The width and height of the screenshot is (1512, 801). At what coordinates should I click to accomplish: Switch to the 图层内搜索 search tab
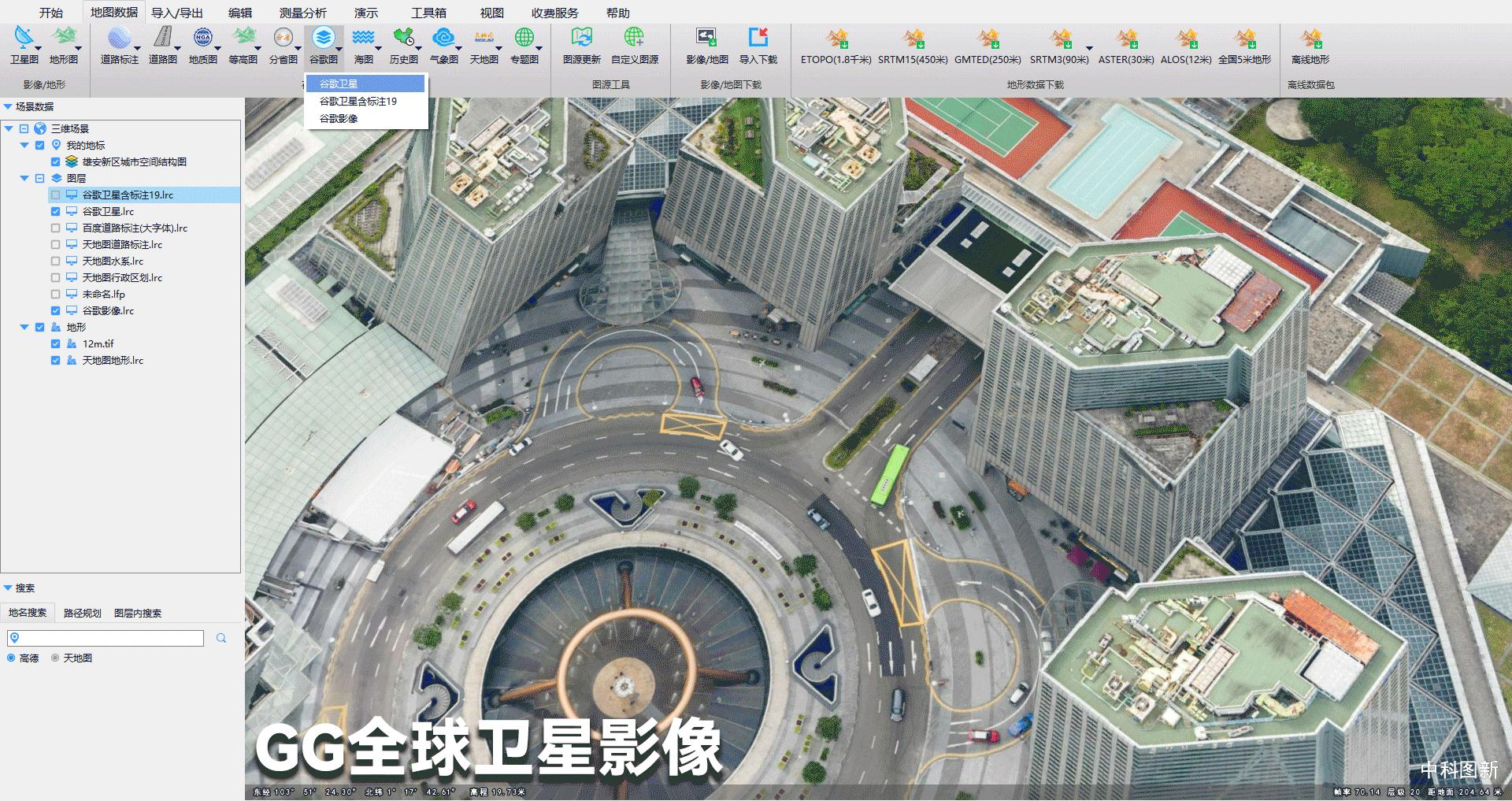point(138,613)
